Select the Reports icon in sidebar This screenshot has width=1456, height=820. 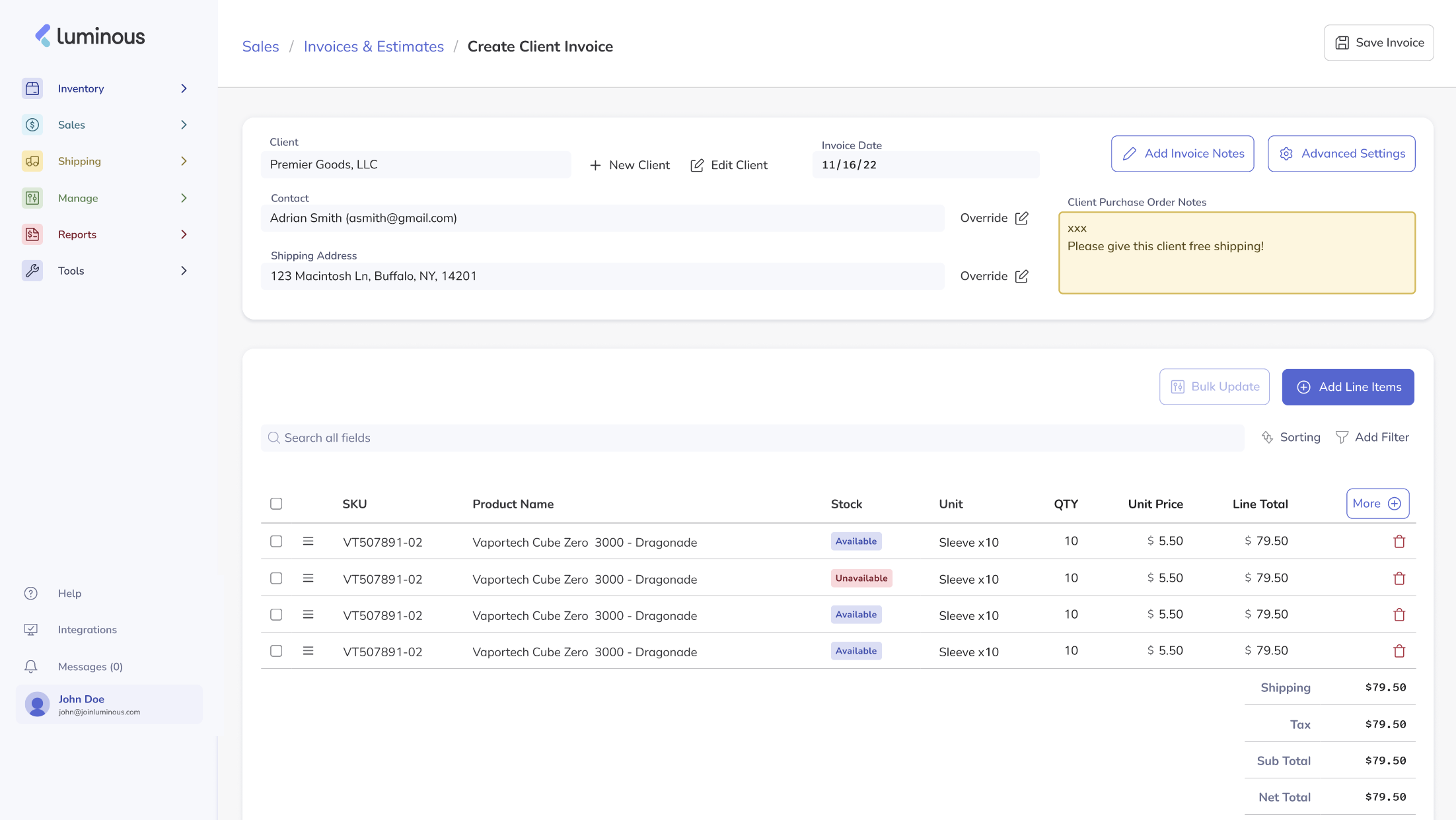[x=32, y=234]
